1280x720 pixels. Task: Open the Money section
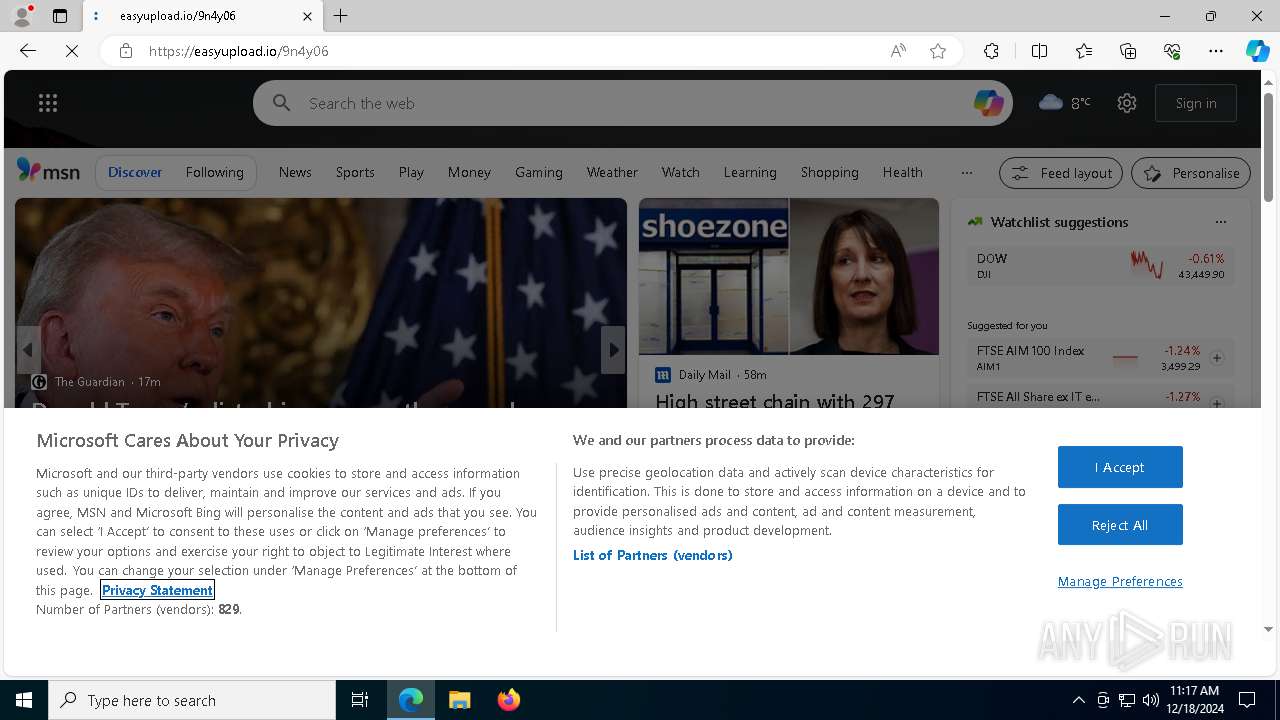click(469, 172)
